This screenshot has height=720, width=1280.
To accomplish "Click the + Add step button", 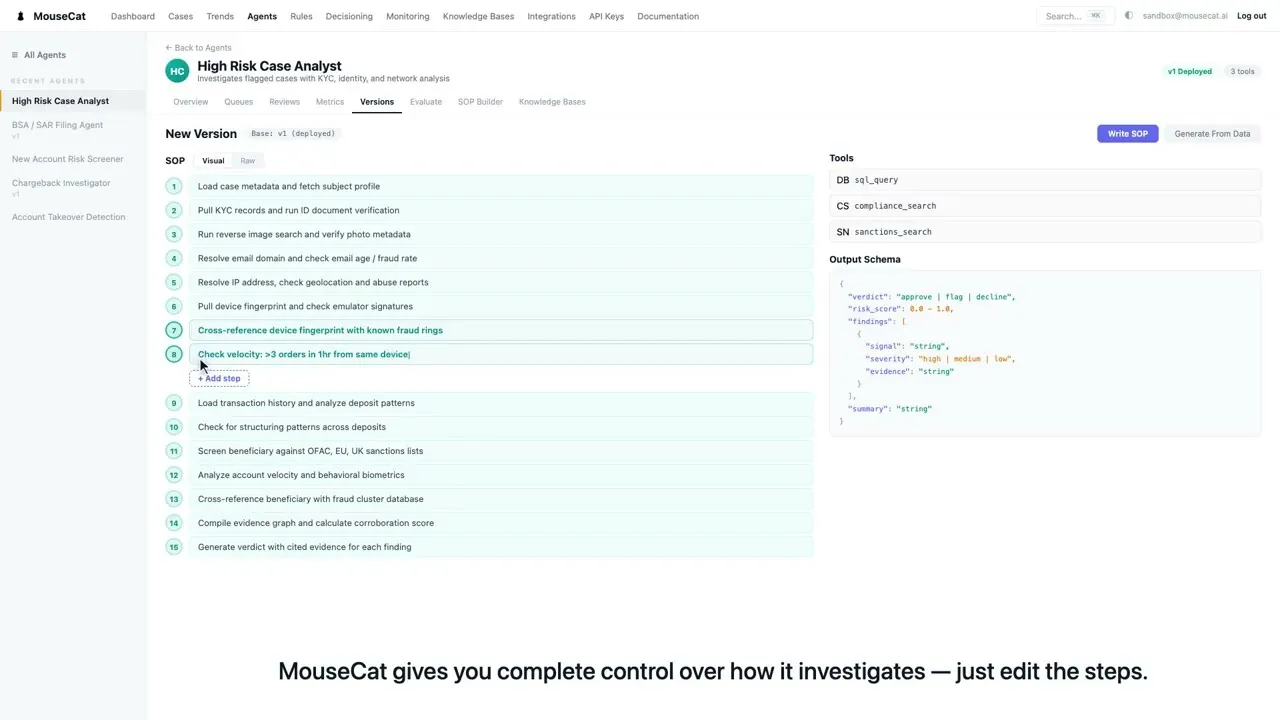I will click(x=219, y=379).
